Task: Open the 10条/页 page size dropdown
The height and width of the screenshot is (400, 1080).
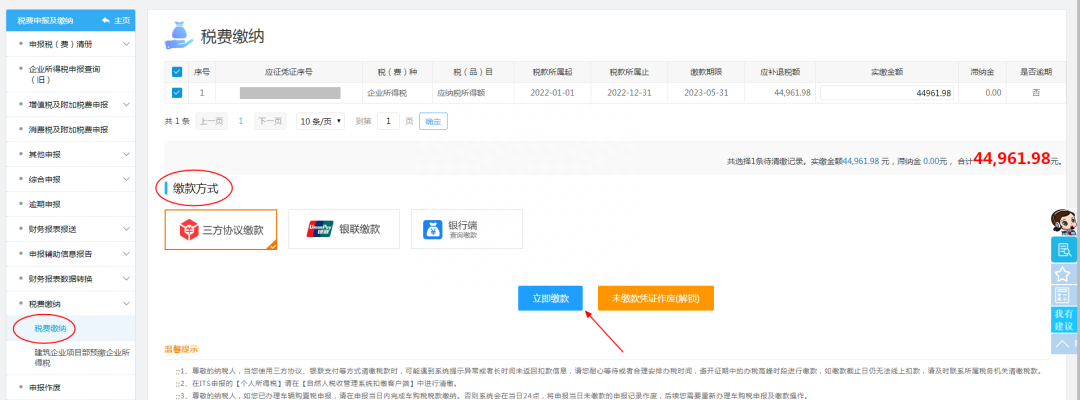Action: (320, 121)
